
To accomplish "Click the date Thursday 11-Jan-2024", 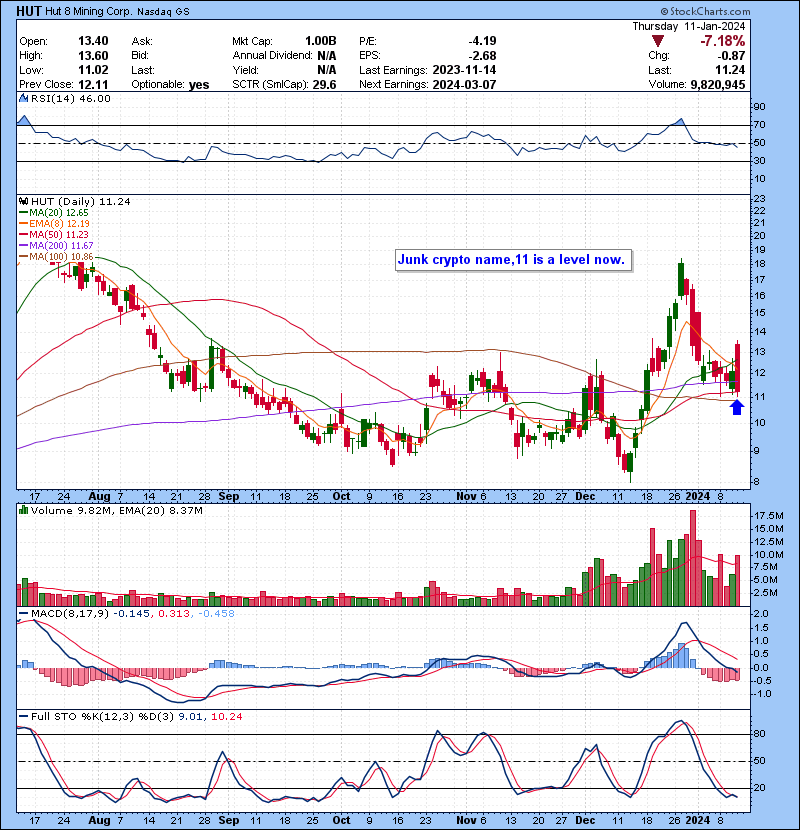I will pyautogui.click(x=689, y=26).
